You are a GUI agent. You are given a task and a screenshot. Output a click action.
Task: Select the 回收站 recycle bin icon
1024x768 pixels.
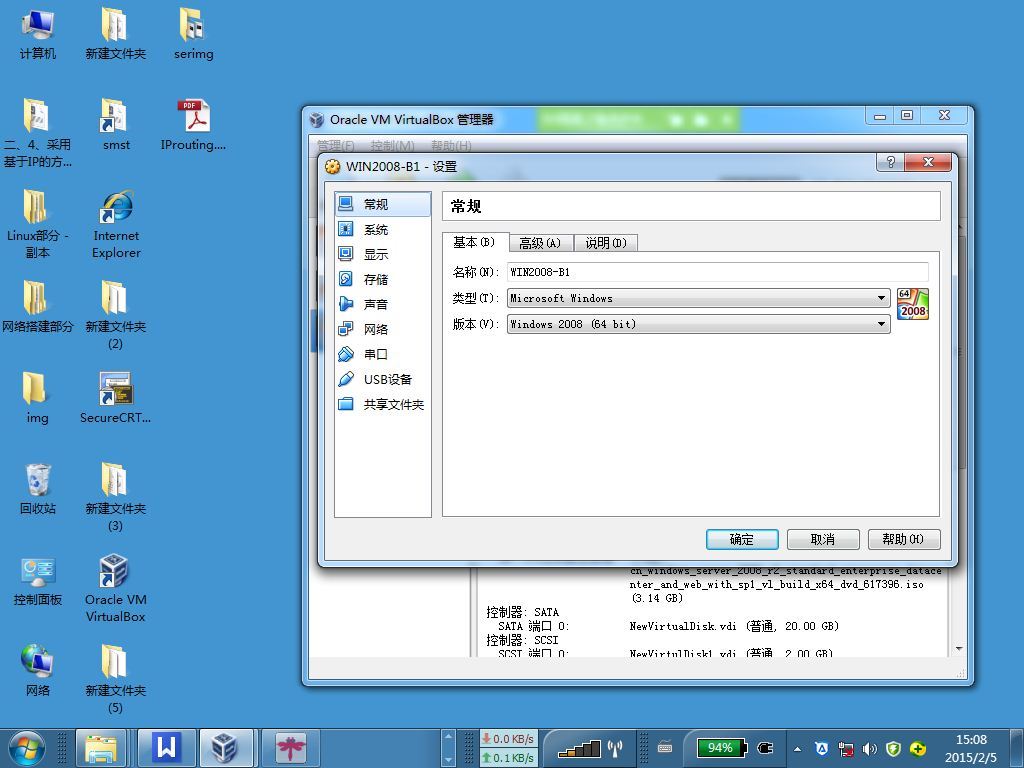pos(37,489)
